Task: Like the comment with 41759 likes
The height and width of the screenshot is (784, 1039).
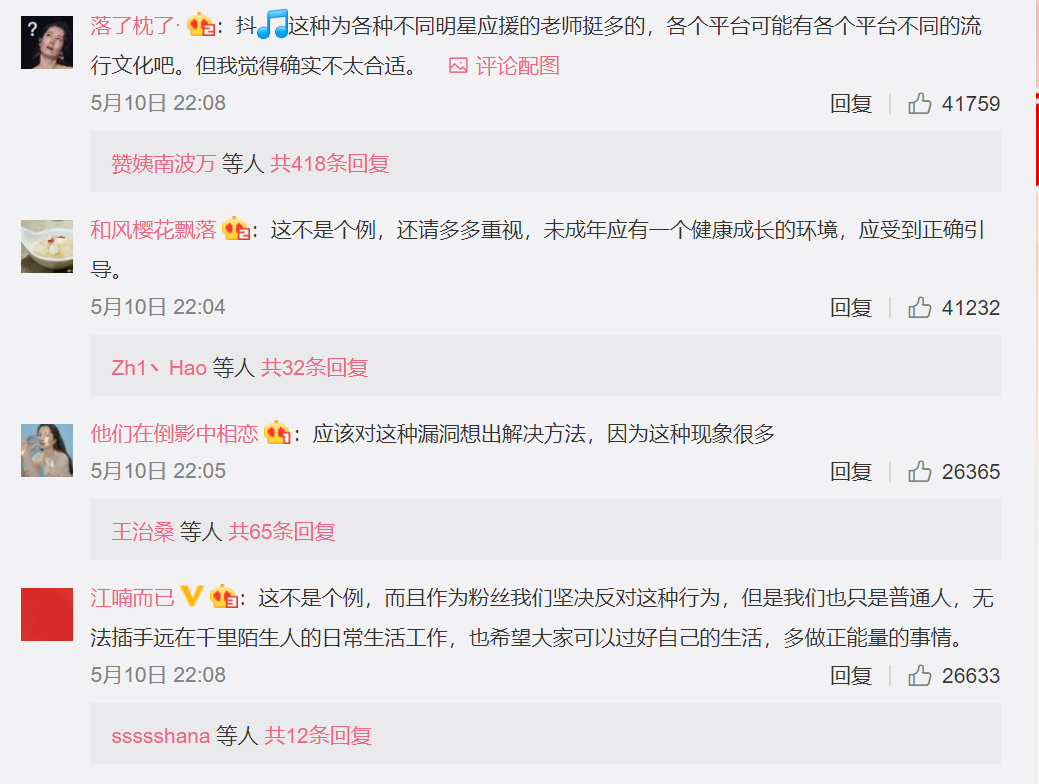Action: (920, 103)
